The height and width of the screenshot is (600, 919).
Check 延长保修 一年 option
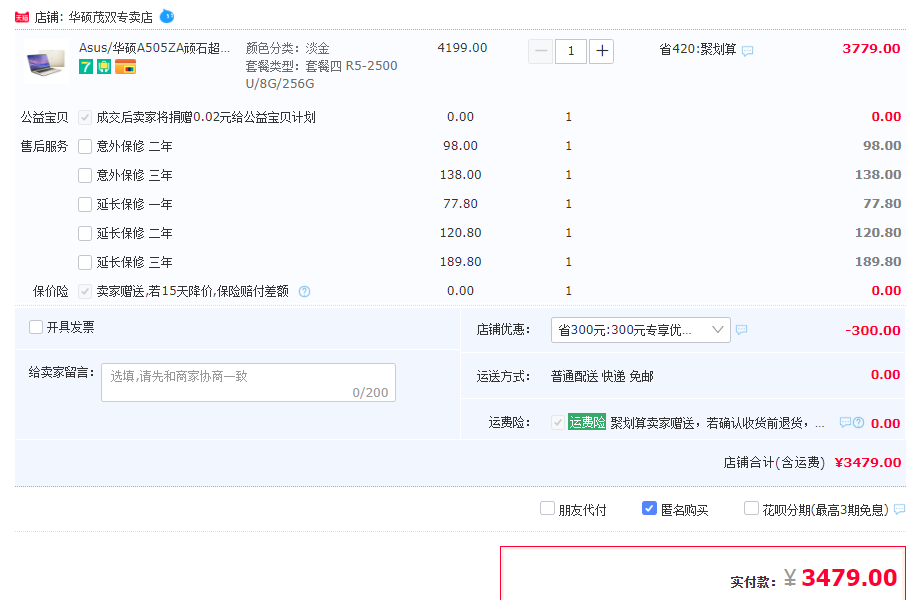tap(85, 204)
